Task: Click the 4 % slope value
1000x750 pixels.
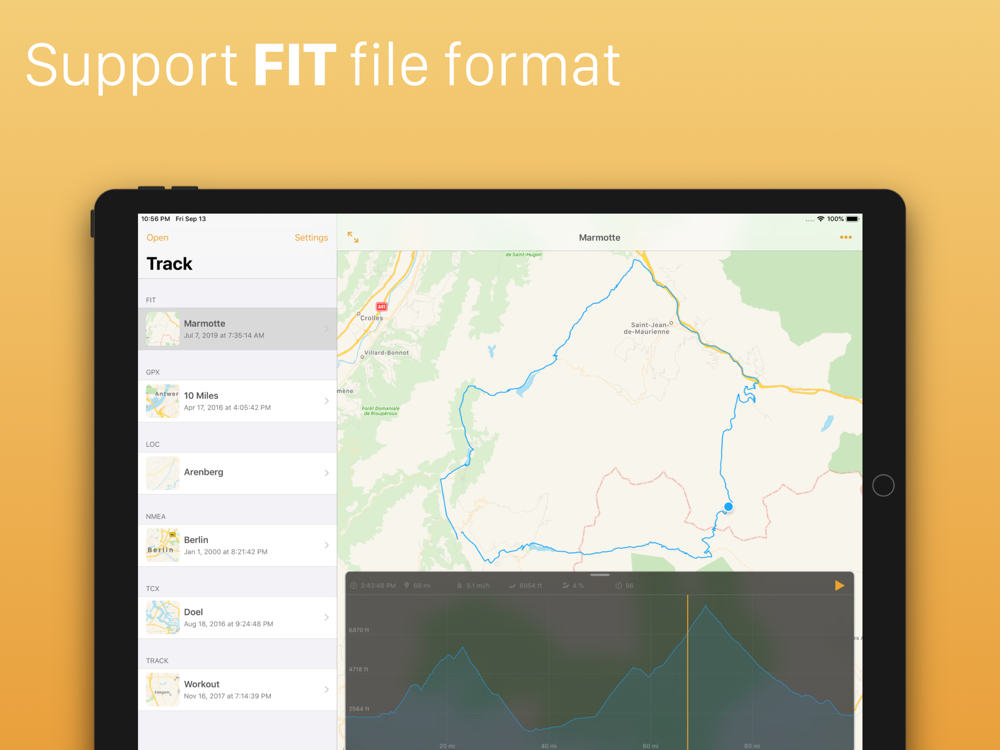Action: point(578,585)
